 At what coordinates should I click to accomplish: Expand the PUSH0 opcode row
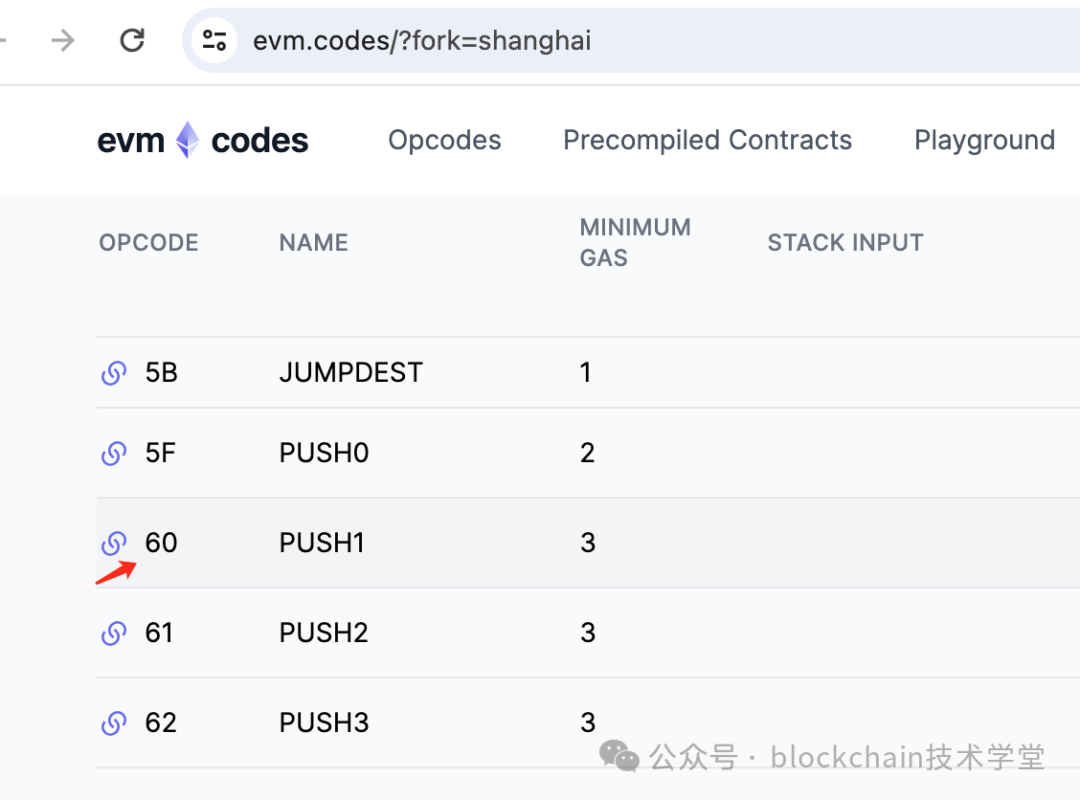324,453
